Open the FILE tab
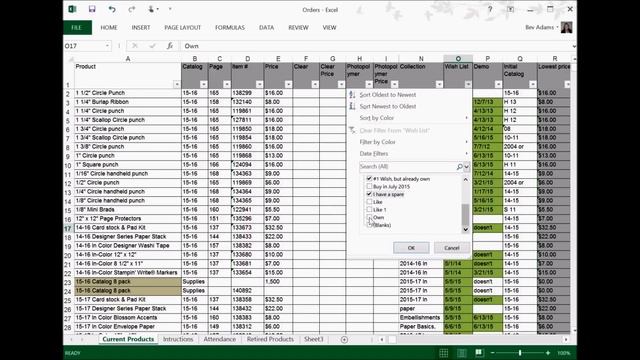 (x=77, y=27)
